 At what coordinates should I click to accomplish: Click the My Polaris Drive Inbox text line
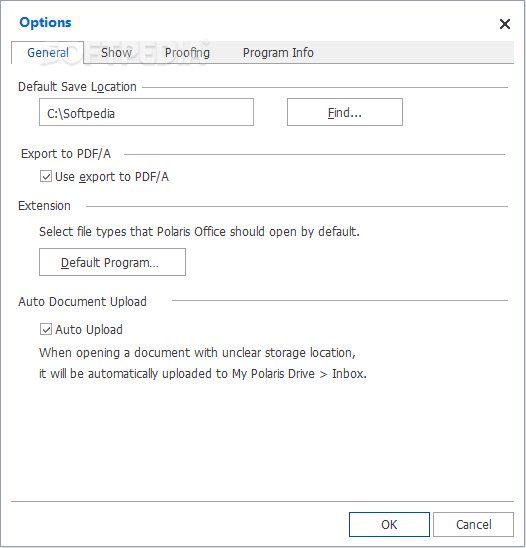tap(203, 374)
